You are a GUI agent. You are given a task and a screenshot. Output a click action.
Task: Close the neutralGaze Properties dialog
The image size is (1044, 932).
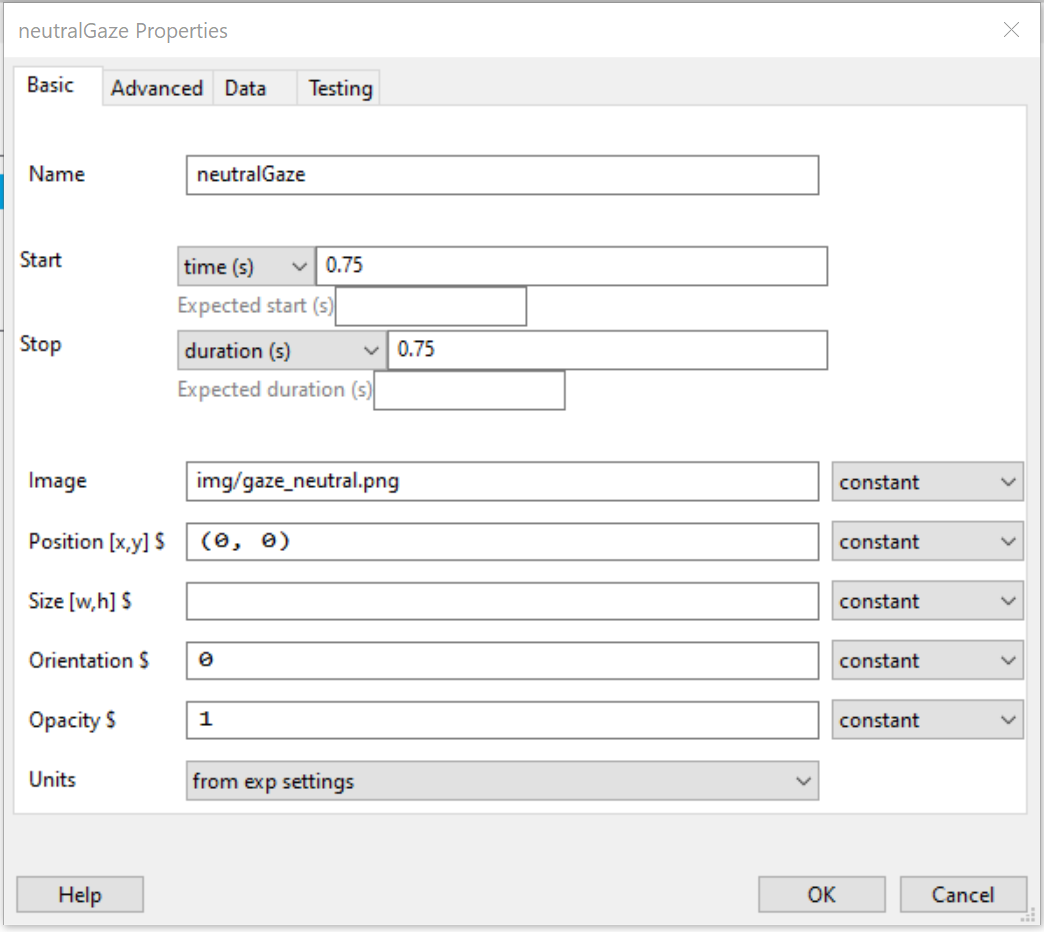click(x=1011, y=30)
